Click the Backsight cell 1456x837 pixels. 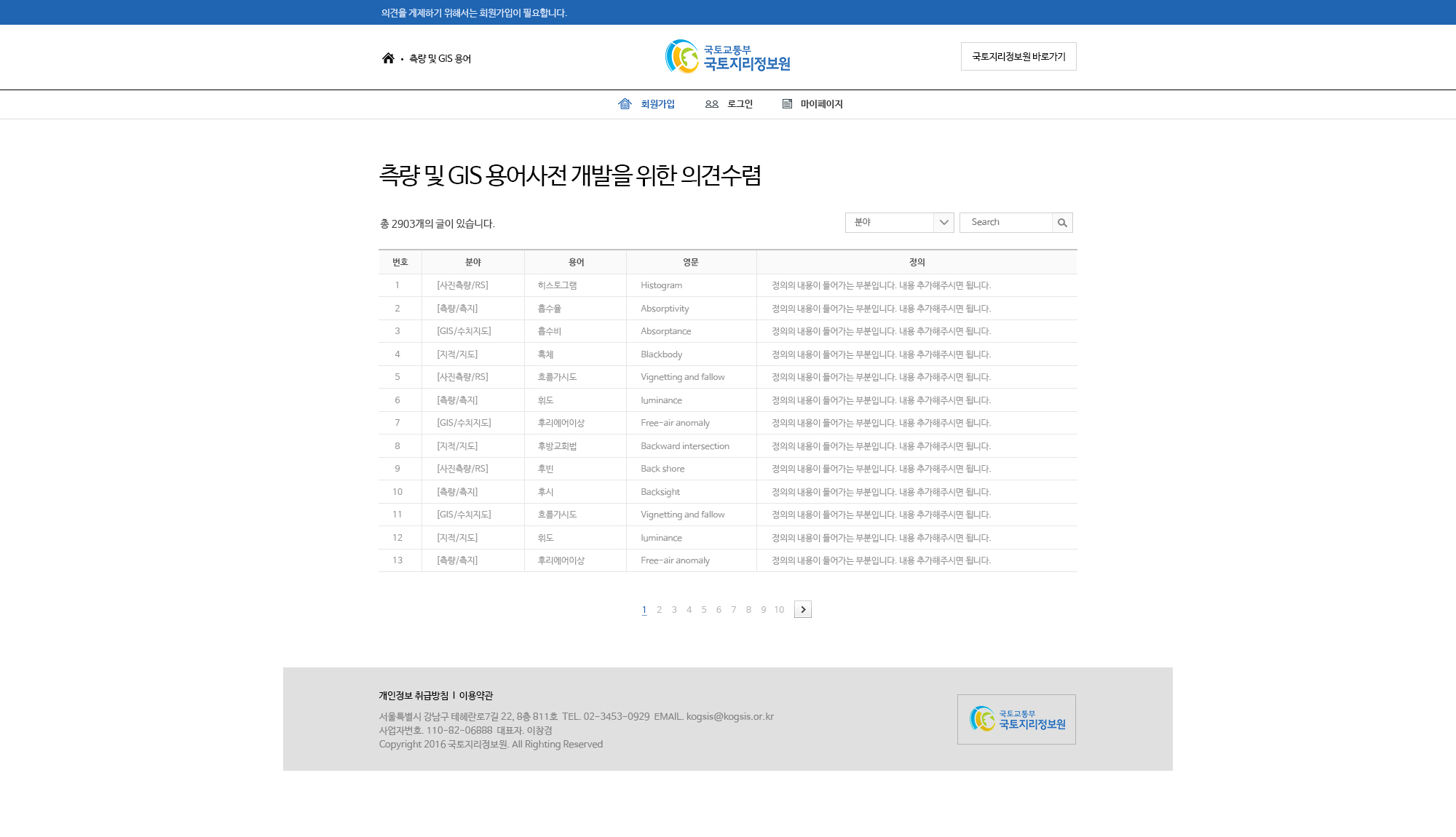coord(660,492)
